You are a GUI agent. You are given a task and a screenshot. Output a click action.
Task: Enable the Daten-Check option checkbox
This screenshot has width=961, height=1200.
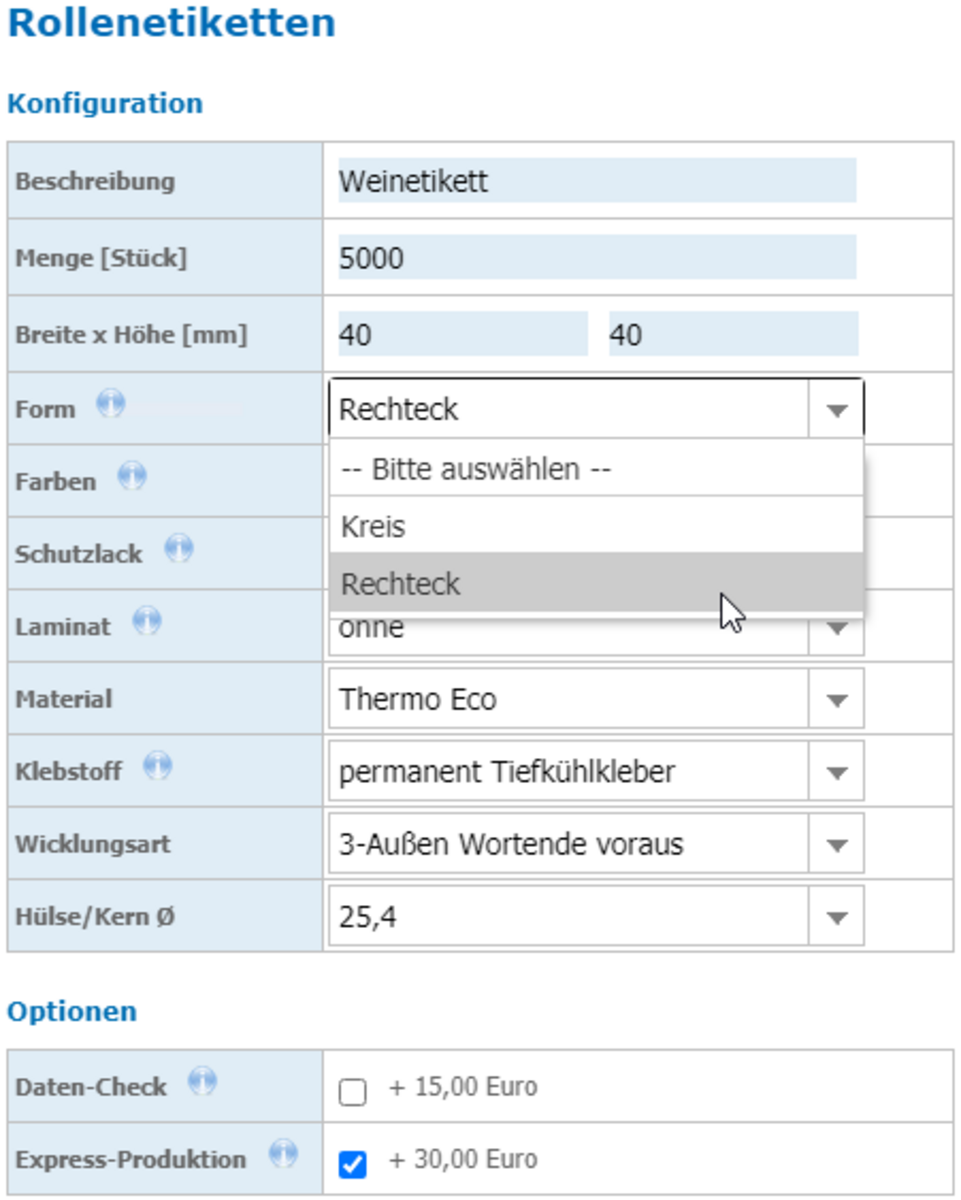[353, 1092]
